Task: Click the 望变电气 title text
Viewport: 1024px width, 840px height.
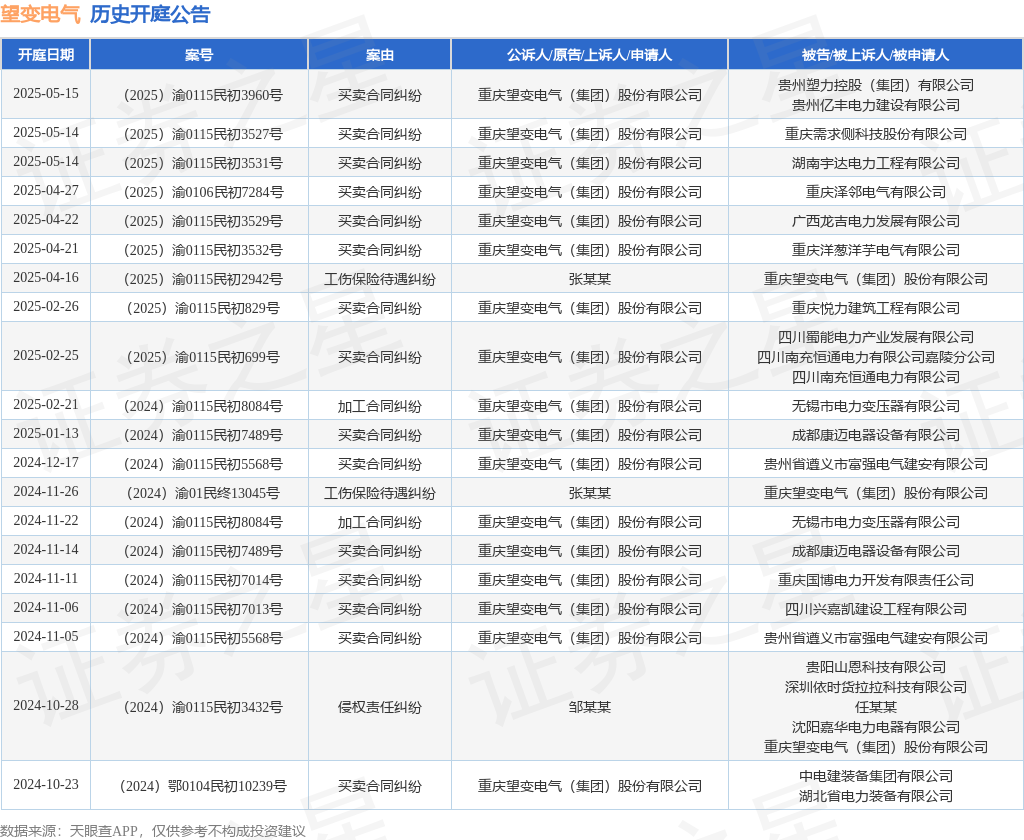Action: (x=40, y=14)
